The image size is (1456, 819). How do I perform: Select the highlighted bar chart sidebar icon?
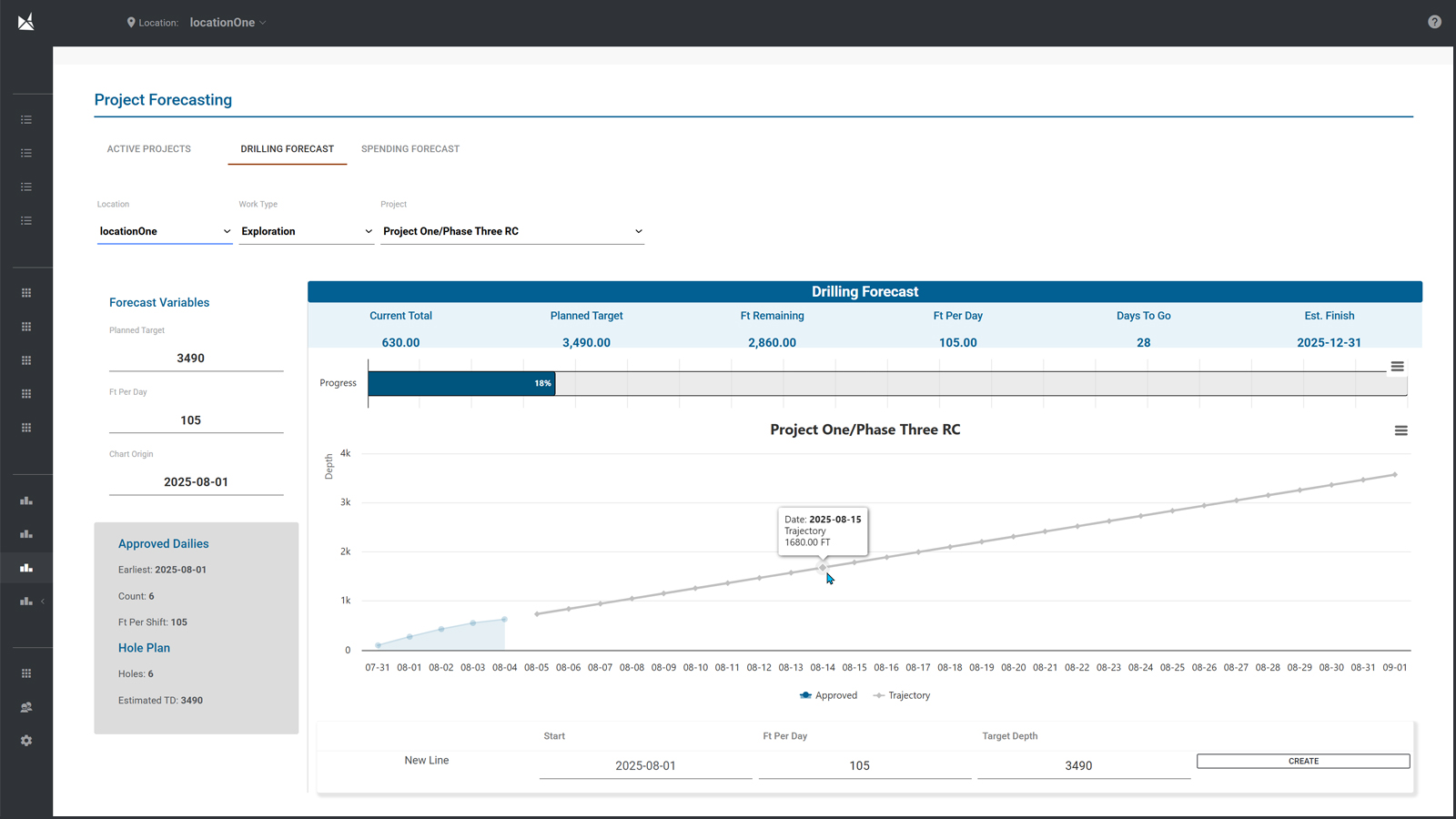point(26,568)
